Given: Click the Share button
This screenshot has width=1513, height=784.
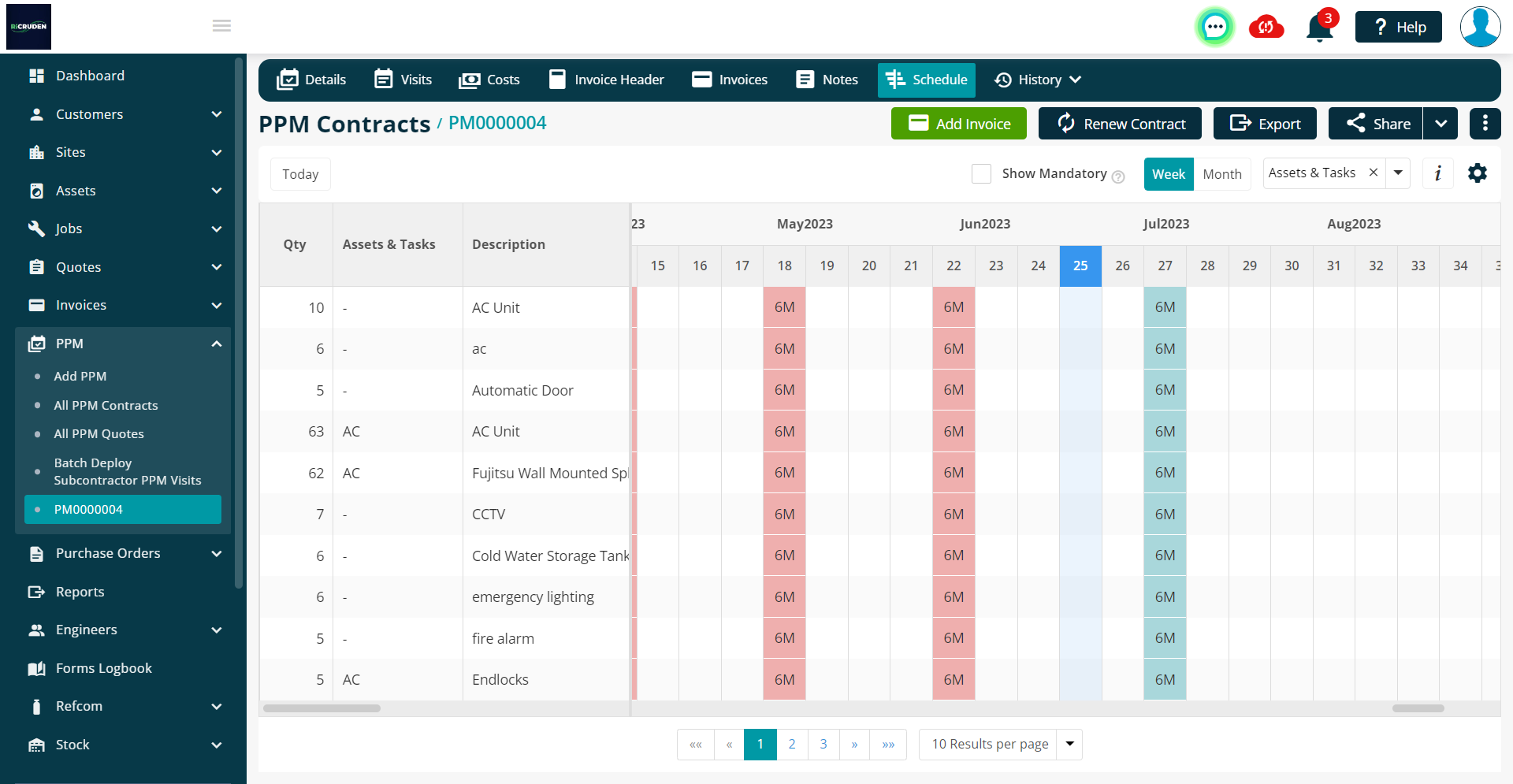Looking at the screenshot, I should [1376, 124].
